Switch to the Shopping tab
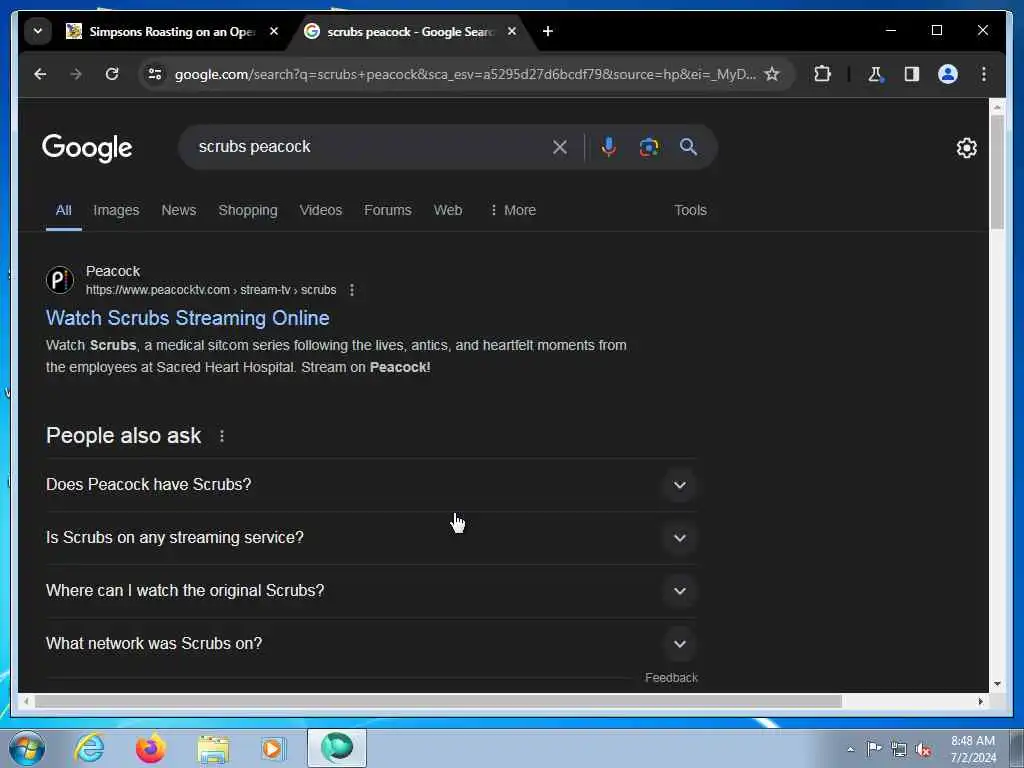 [248, 210]
